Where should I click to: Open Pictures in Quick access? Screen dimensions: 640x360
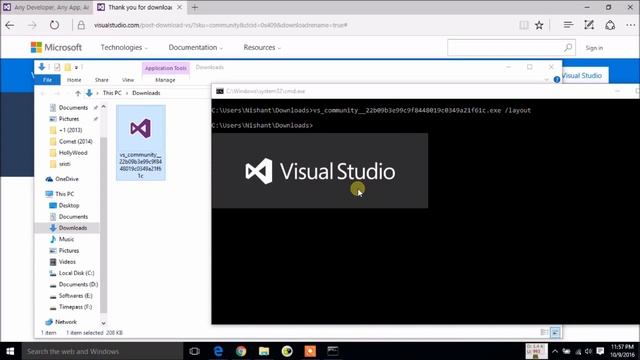point(69,119)
